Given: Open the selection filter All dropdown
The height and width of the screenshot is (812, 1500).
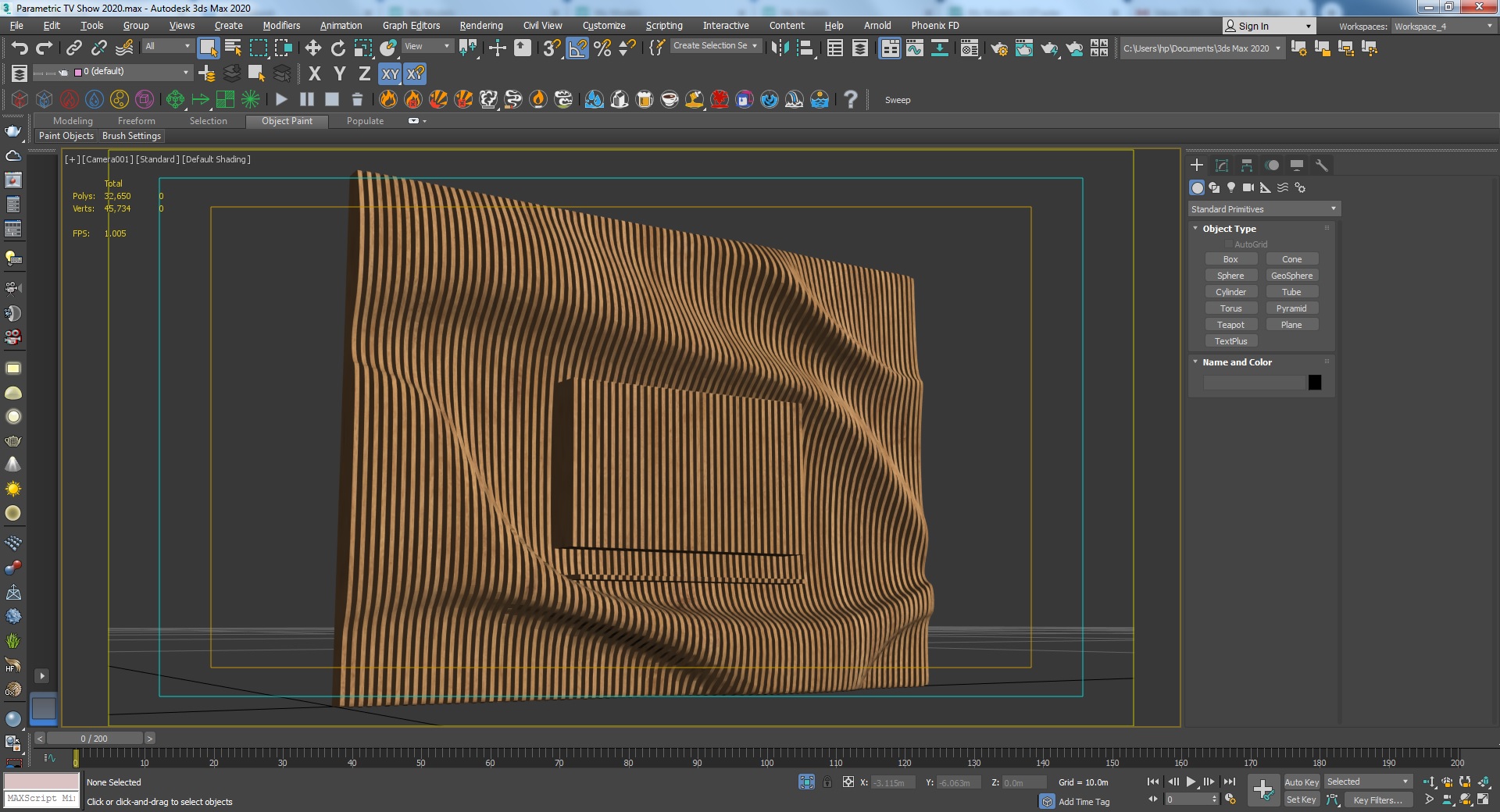Looking at the screenshot, I should click(x=167, y=46).
